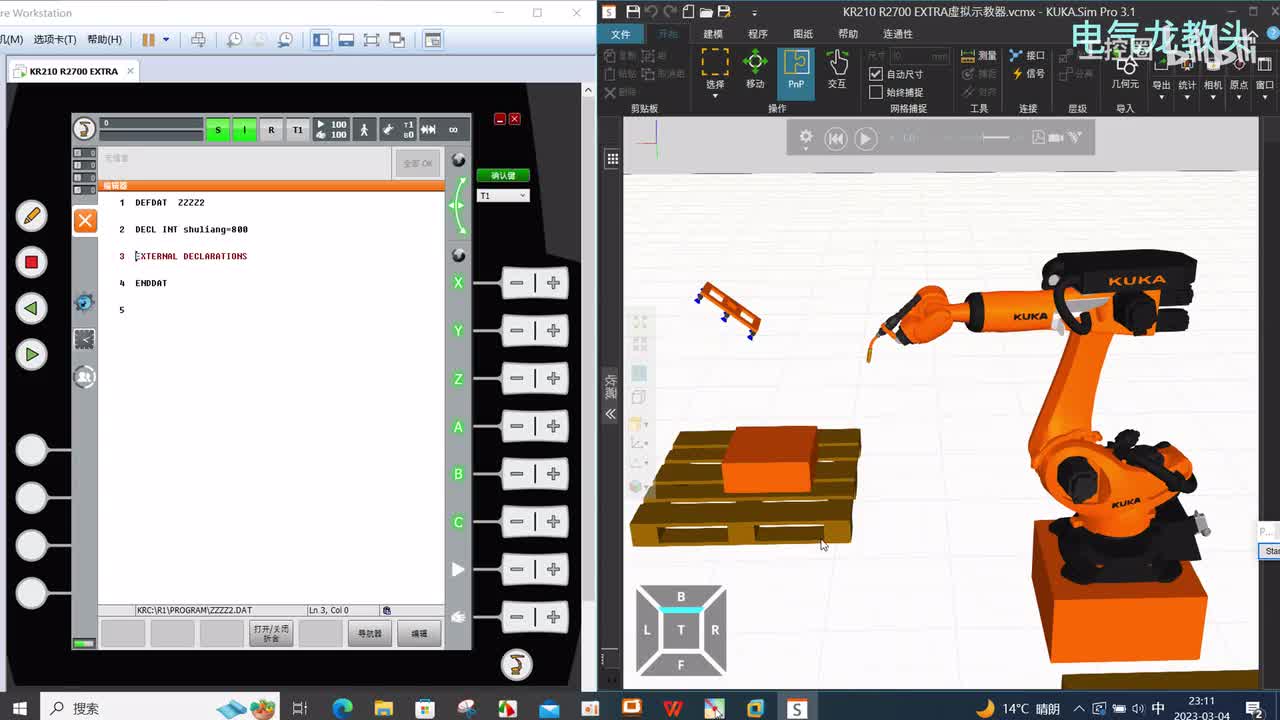Screen dimensions: 1280x720
Task: Toggle the 自动尺寸 checkbox
Action: 876,74
